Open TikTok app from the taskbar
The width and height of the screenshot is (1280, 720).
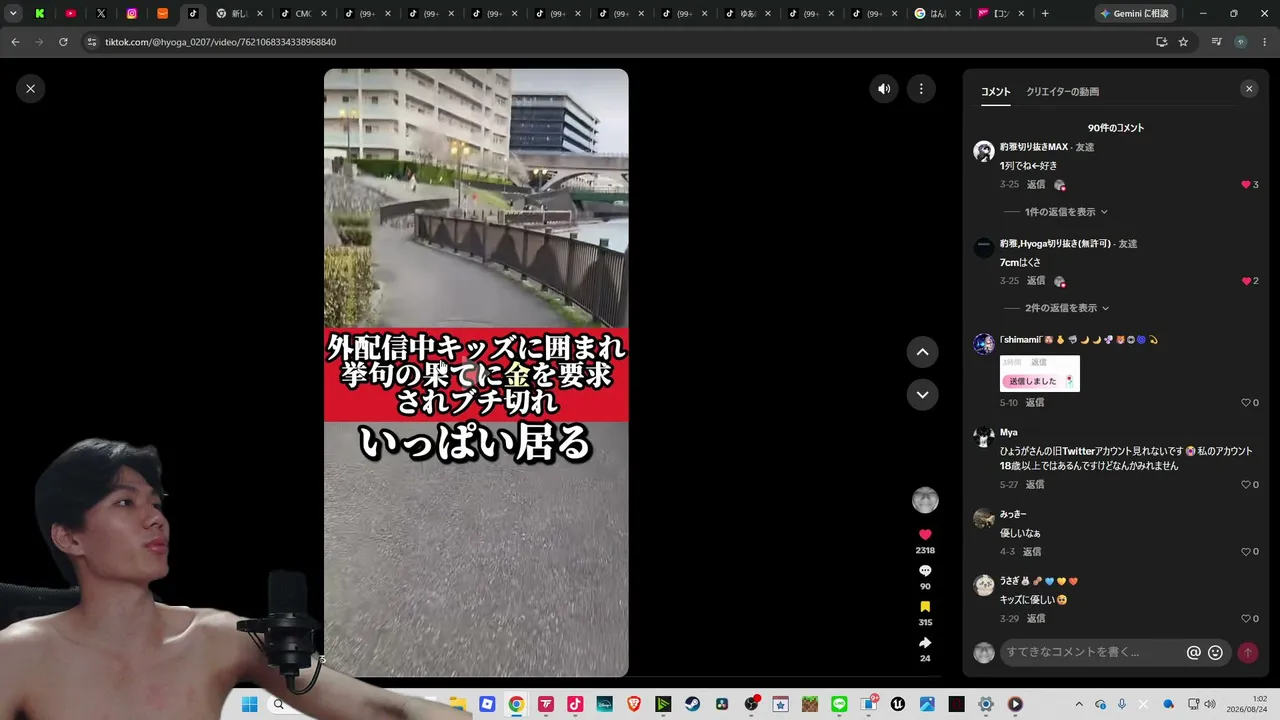click(x=575, y=704)
